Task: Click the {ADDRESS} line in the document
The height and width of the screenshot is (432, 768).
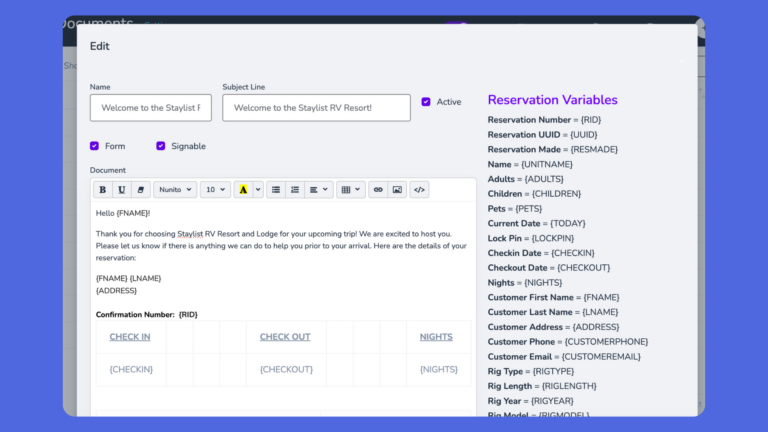Action: click(x=116, y=290)
